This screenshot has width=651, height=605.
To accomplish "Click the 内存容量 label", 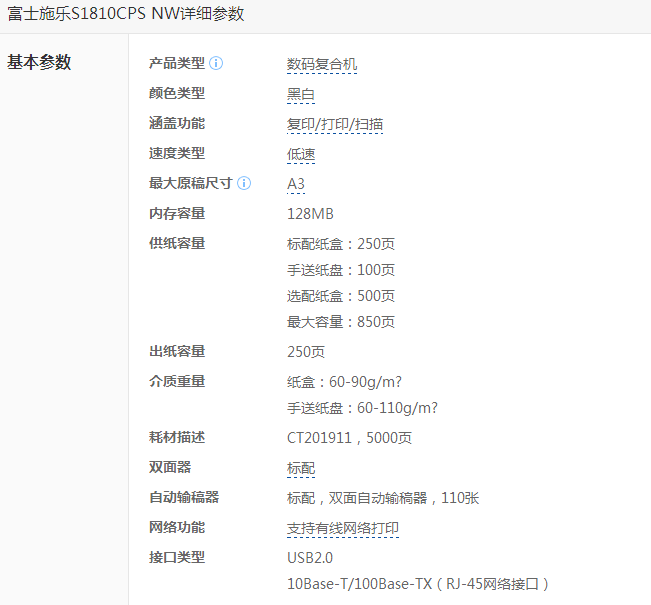I will (177, 213).
